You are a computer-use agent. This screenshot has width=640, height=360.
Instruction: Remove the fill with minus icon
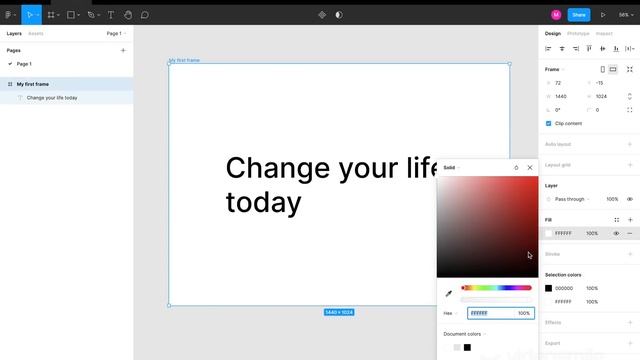[630, 233]
